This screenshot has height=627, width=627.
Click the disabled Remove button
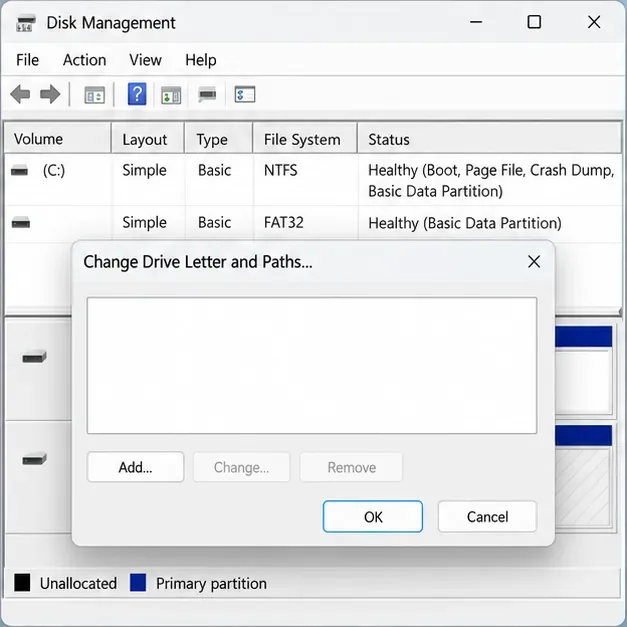click(351, 467)
